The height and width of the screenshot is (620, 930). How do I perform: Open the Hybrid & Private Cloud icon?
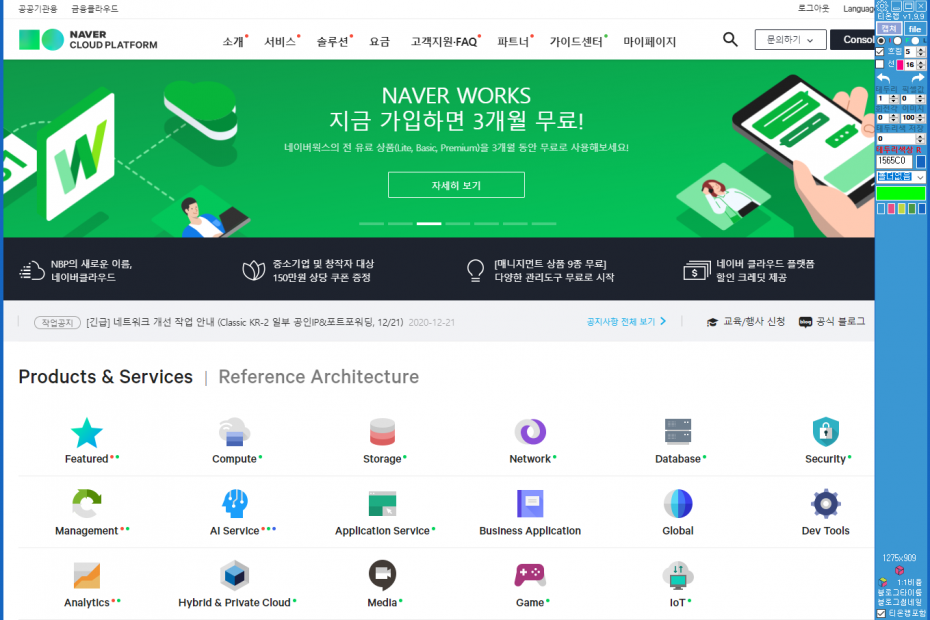point(234,576)
